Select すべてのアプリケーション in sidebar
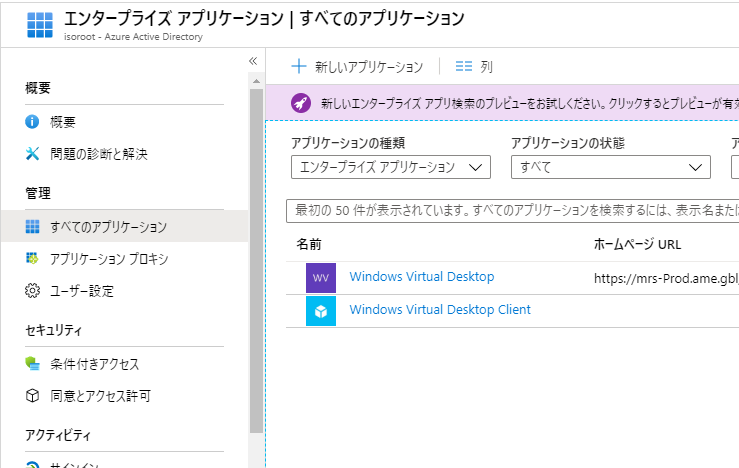 [x=124, y=227]
